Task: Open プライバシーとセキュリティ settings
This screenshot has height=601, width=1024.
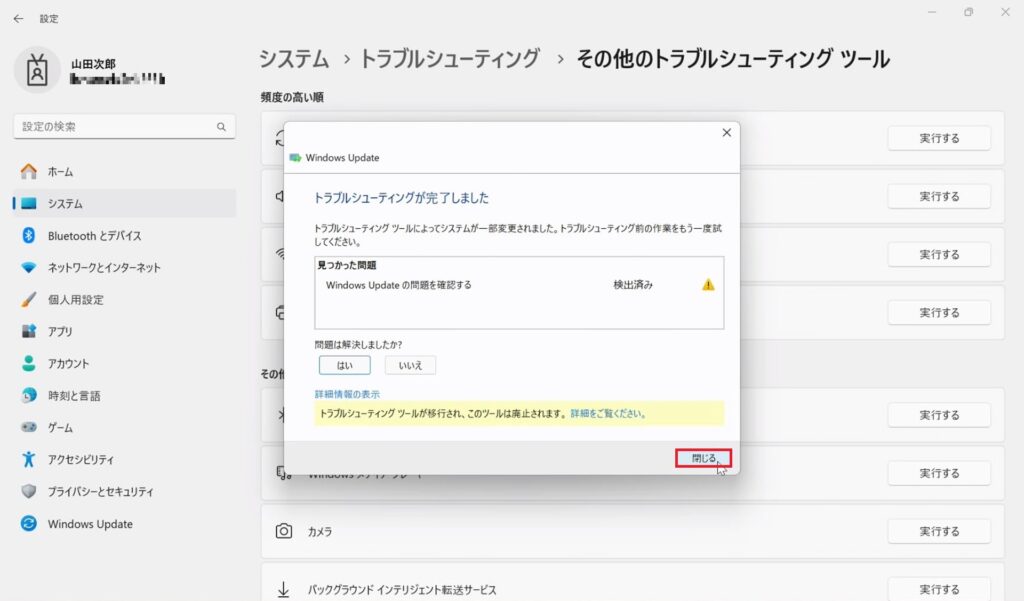Action: [x=124, y=492]
